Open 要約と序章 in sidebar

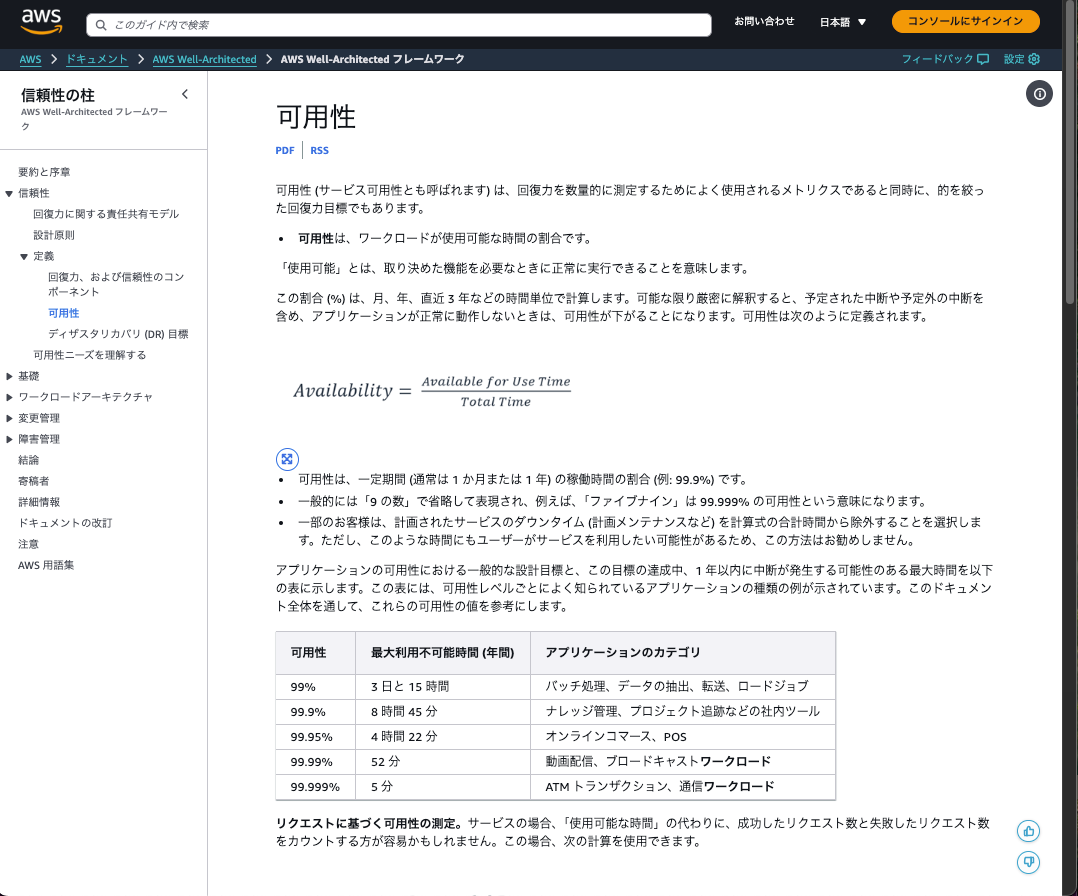(44, 172)
